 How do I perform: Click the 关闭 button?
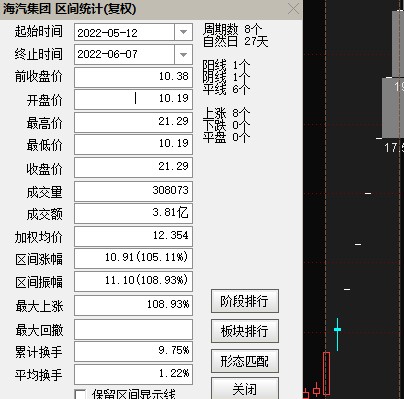point(245,388)
